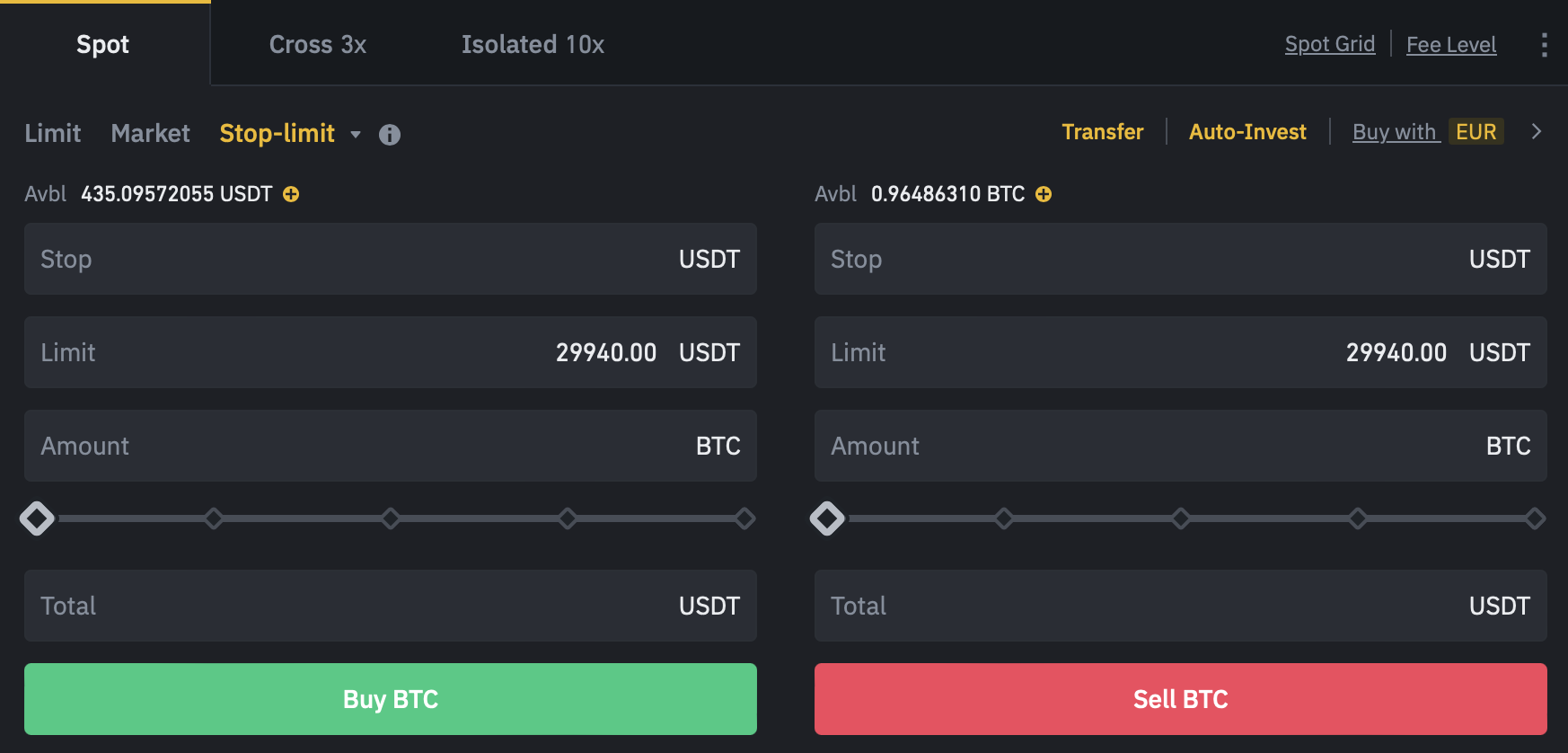This screenshot has width=1568, height=753.
Task: Click the plus icon beside BTC balance
Action: pos(1043,193)
